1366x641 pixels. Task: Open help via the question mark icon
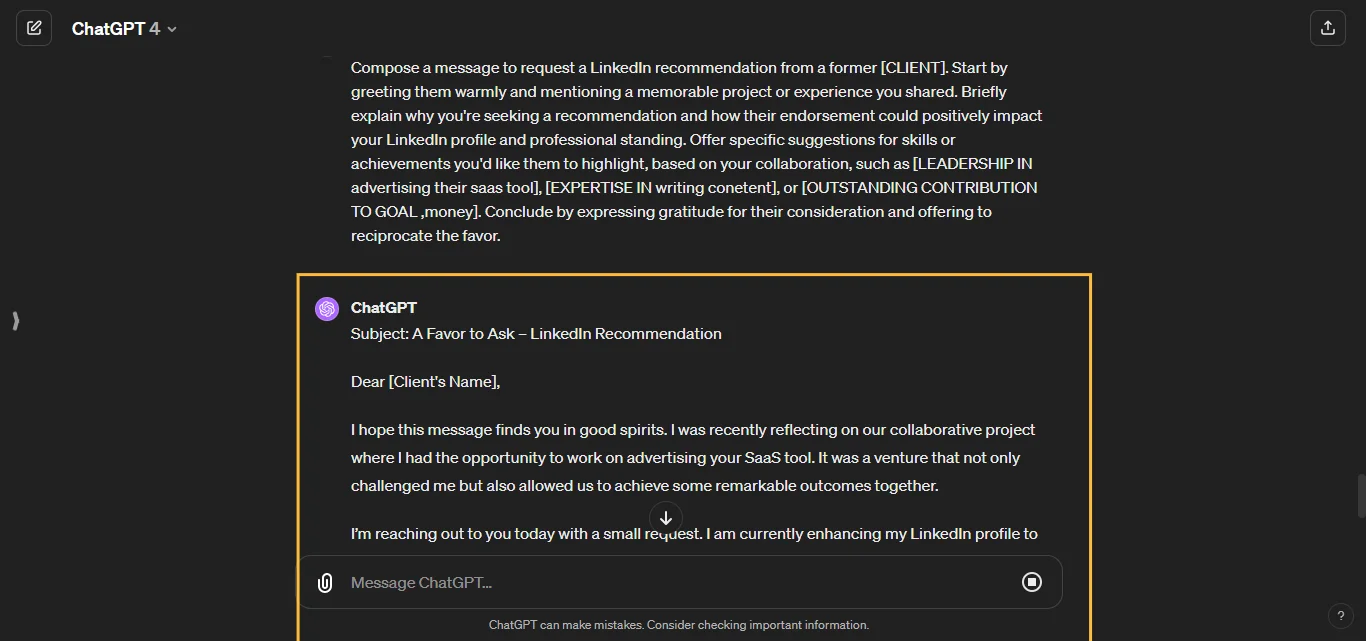(1341, 616)
